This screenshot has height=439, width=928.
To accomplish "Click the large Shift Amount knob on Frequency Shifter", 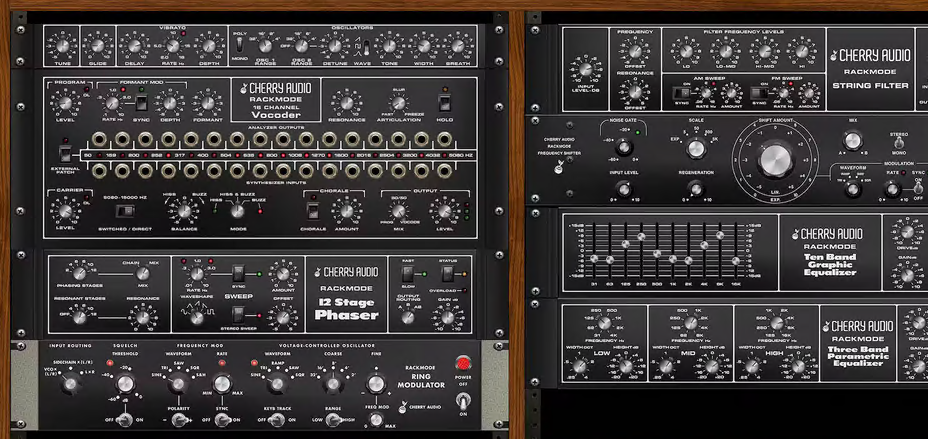I will point(775,162).
